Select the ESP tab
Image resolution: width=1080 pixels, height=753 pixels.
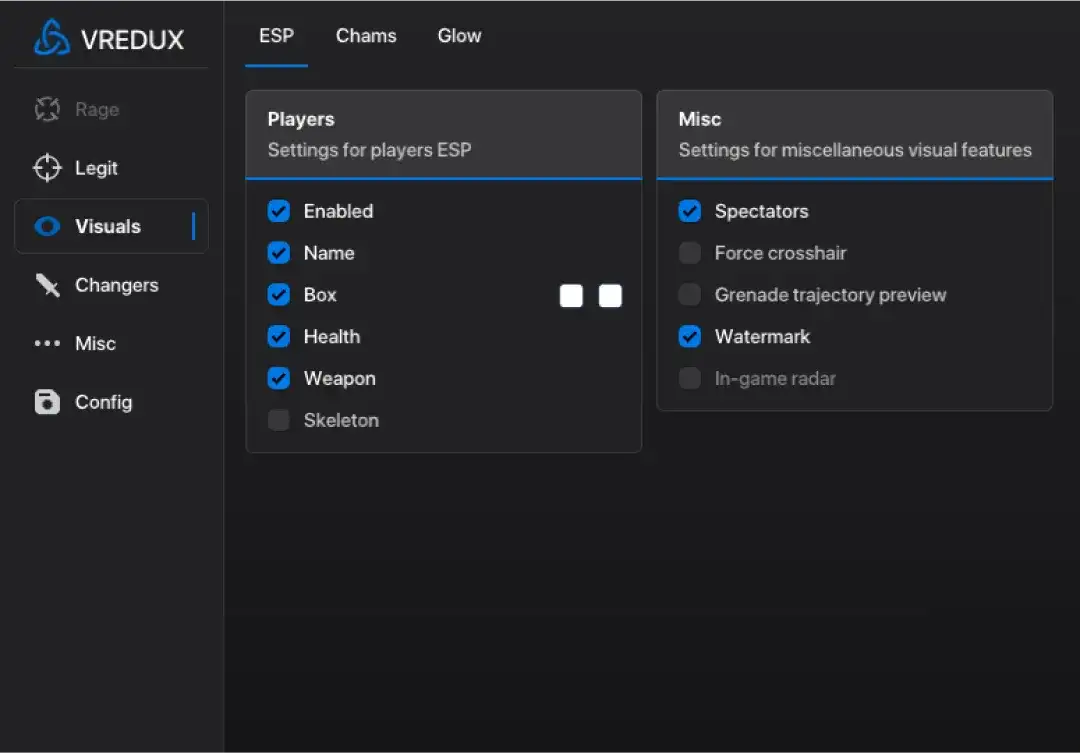coord(276,36)
